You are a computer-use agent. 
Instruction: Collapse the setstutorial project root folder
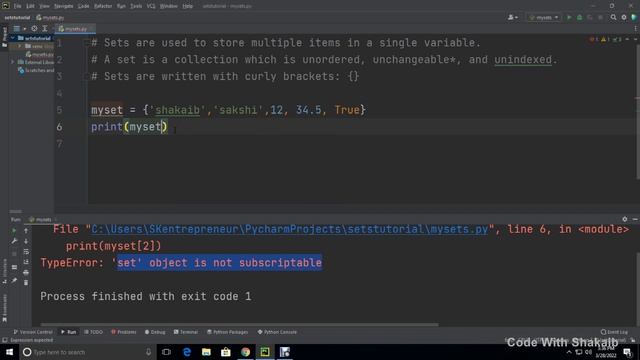13,38
